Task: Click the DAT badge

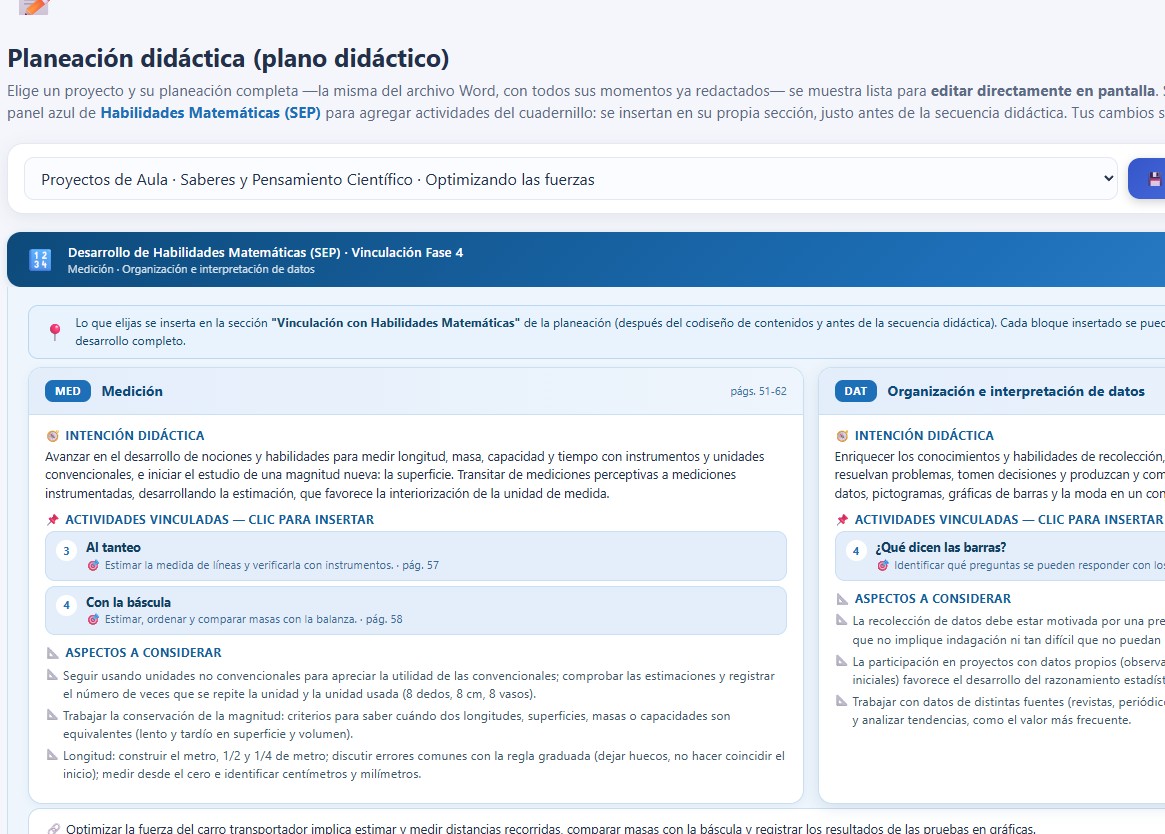Action: pyautogui.click(x=855, y=391)
